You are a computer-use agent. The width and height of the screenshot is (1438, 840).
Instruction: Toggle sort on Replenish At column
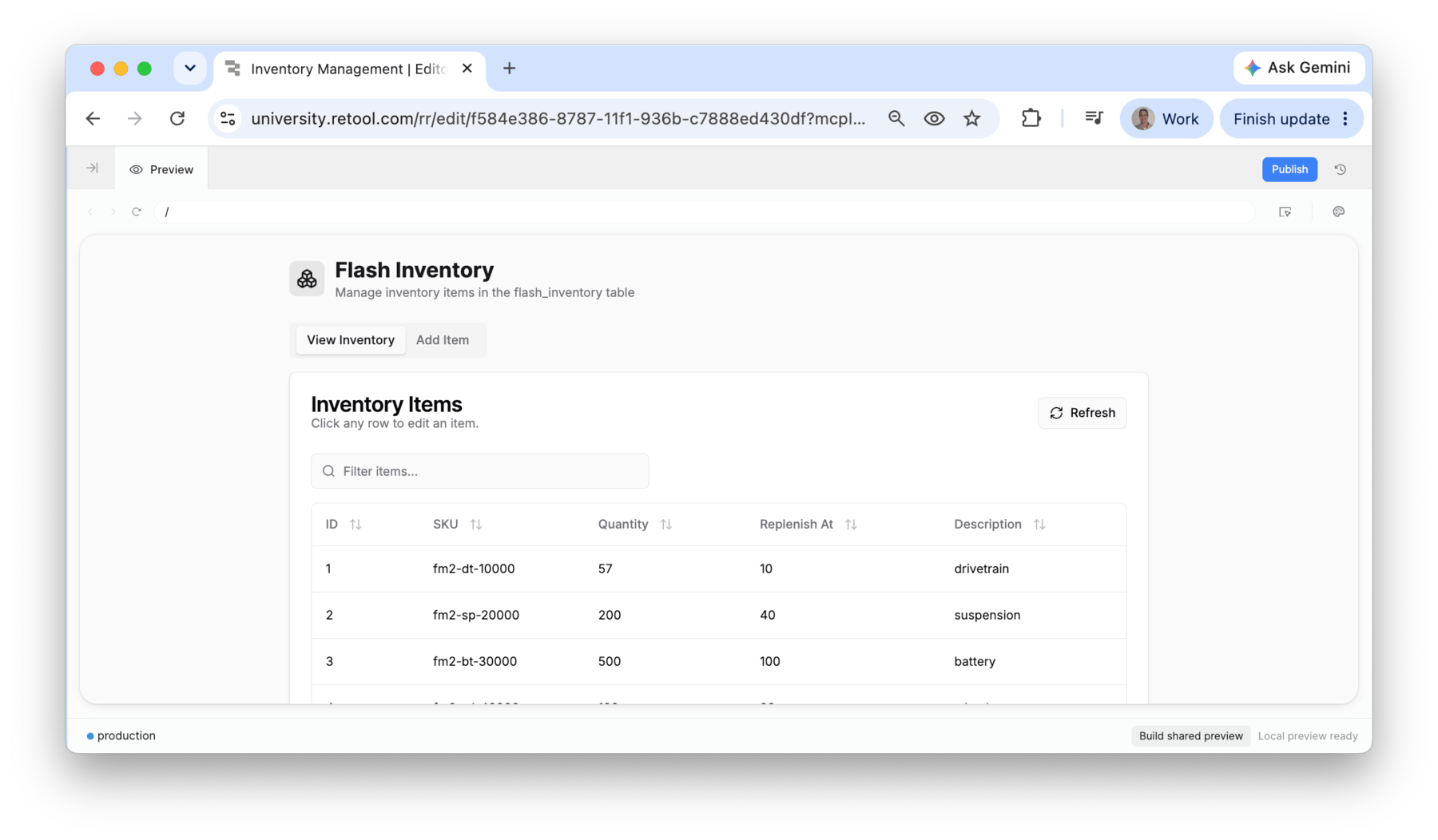pyautogui.click(x=851, y=524)
